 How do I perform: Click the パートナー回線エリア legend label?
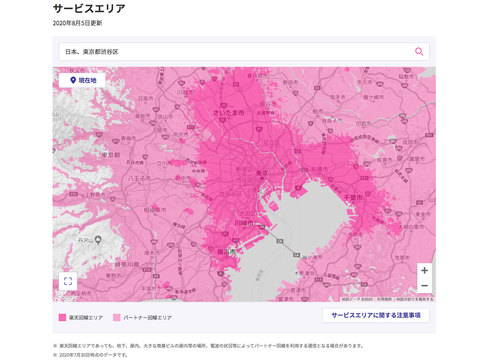pos(147,318)
